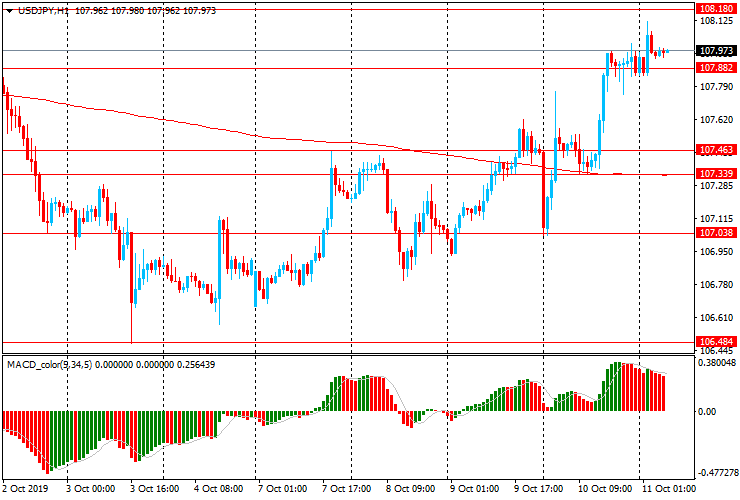Click the 107.115 price scale value

[716, 219]
